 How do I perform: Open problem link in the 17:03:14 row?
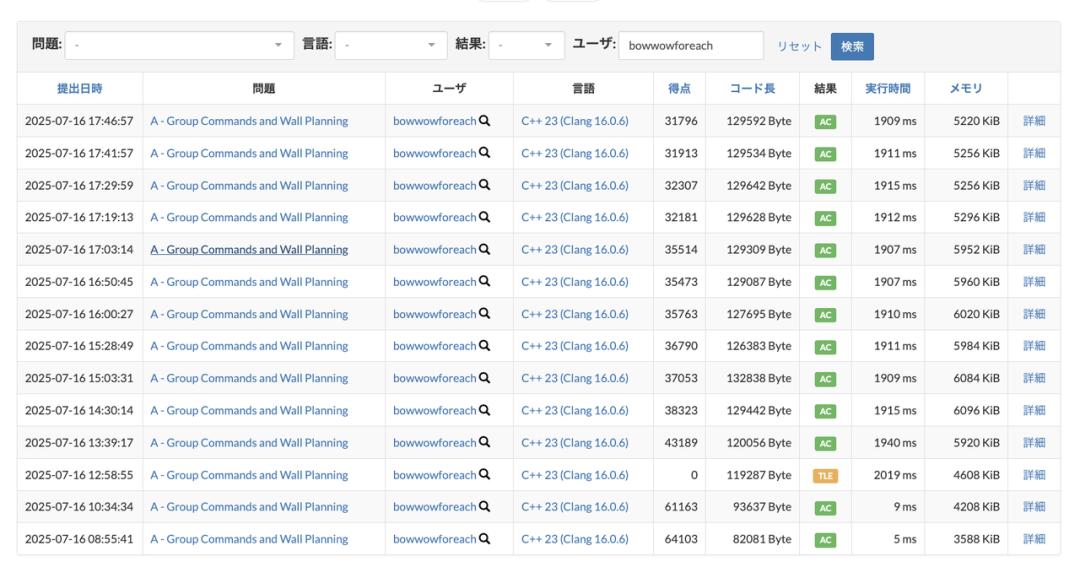click(249, 249)
